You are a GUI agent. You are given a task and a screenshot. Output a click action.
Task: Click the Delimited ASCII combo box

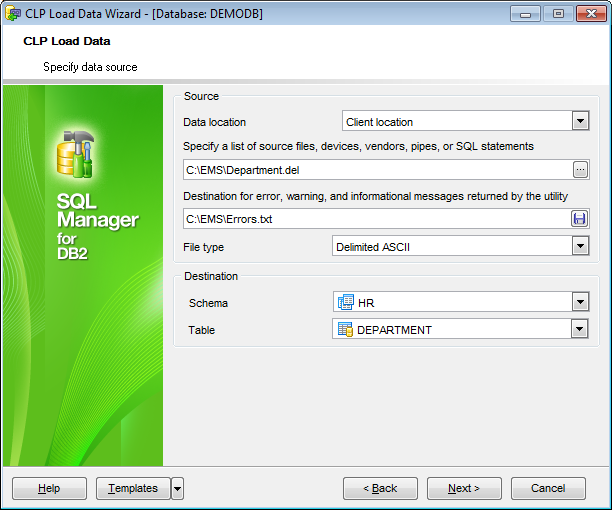tap(461, 246)
